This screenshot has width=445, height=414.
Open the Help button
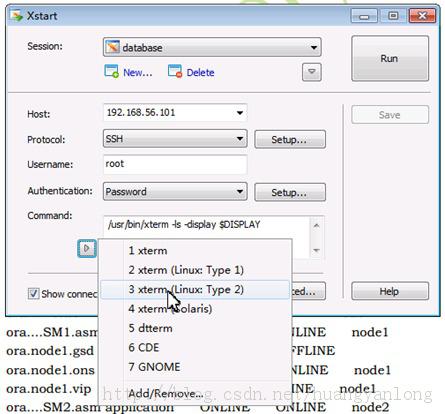390,291
